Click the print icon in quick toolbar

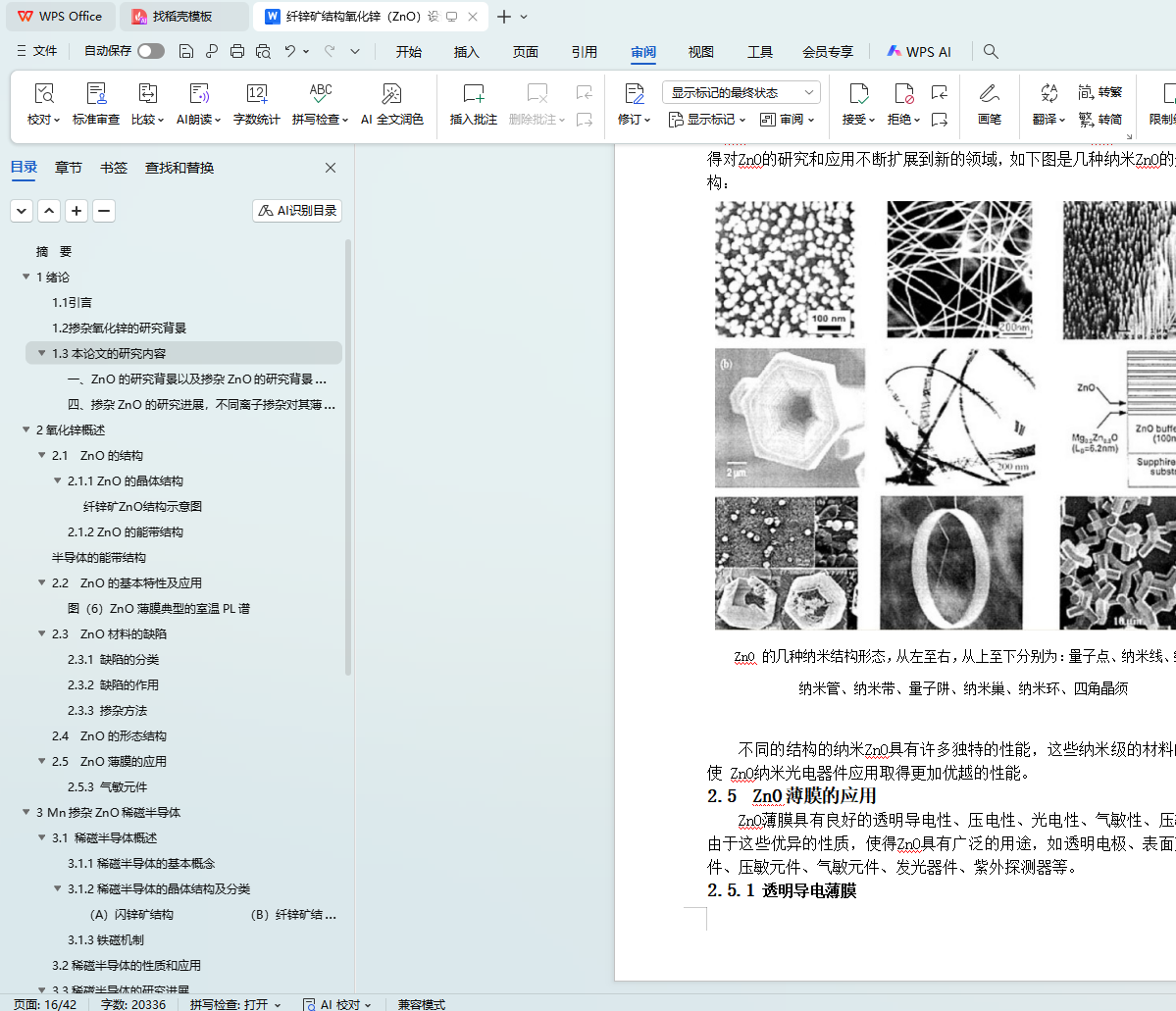pyautogui.click(x=237, y=52)
